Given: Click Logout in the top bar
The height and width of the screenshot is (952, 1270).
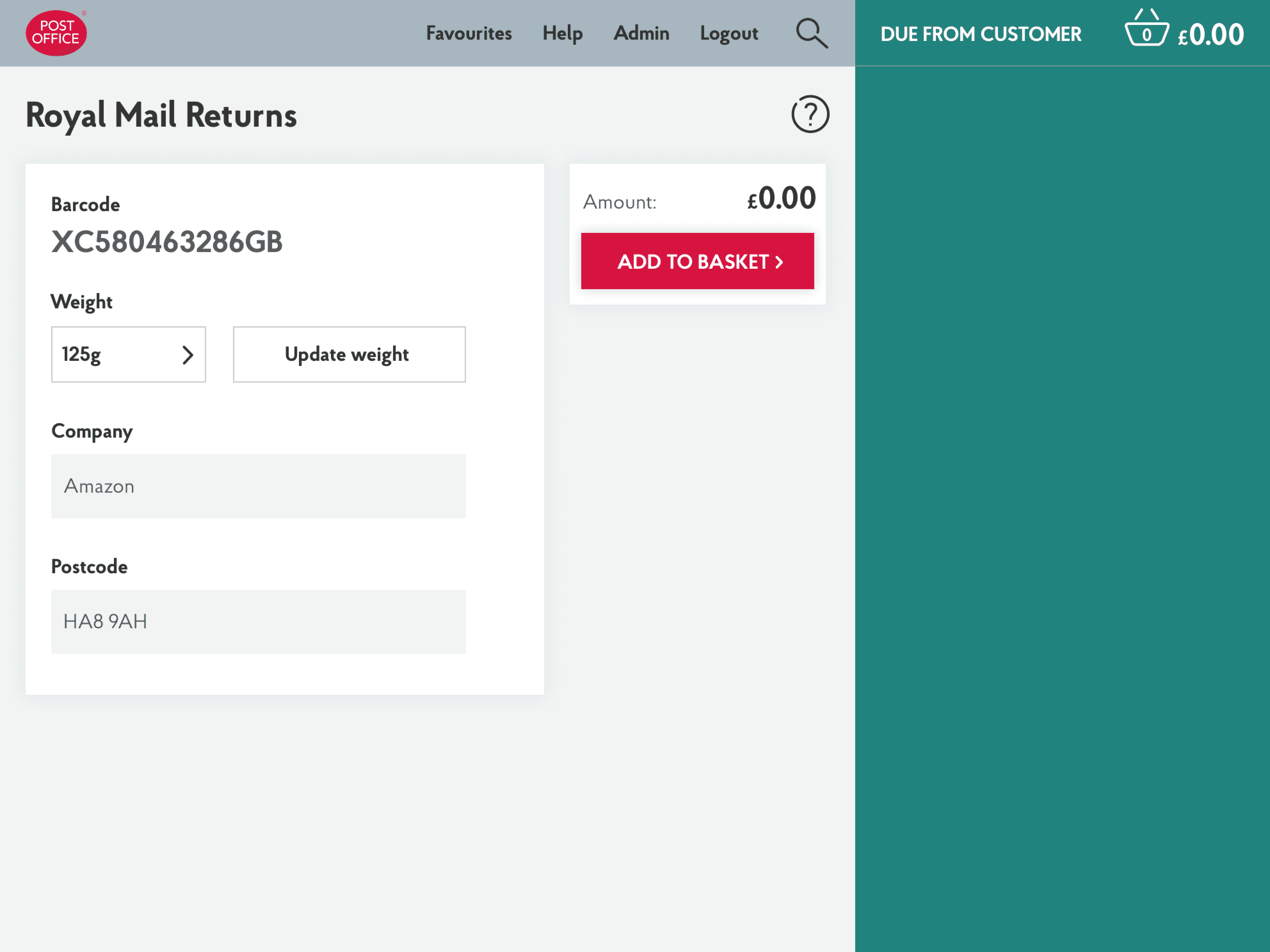Looking at the screenshot, I should click(728, 33).
